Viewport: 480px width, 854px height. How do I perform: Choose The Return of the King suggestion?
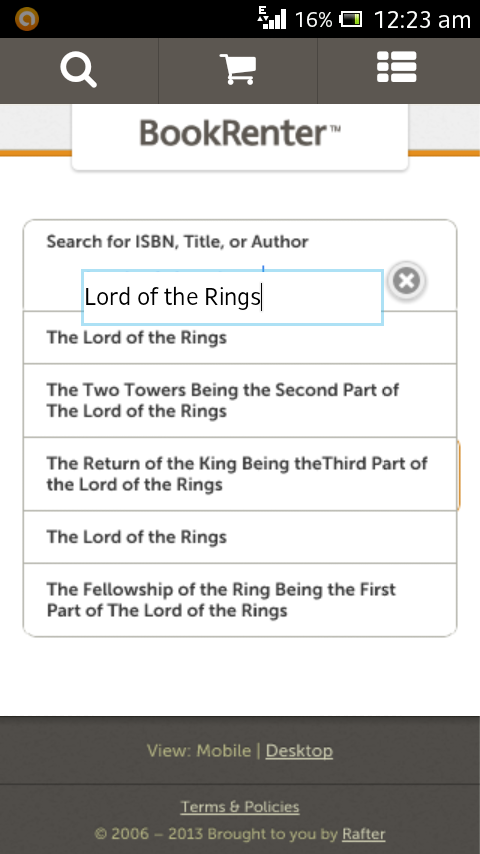(x=240, y=474)
